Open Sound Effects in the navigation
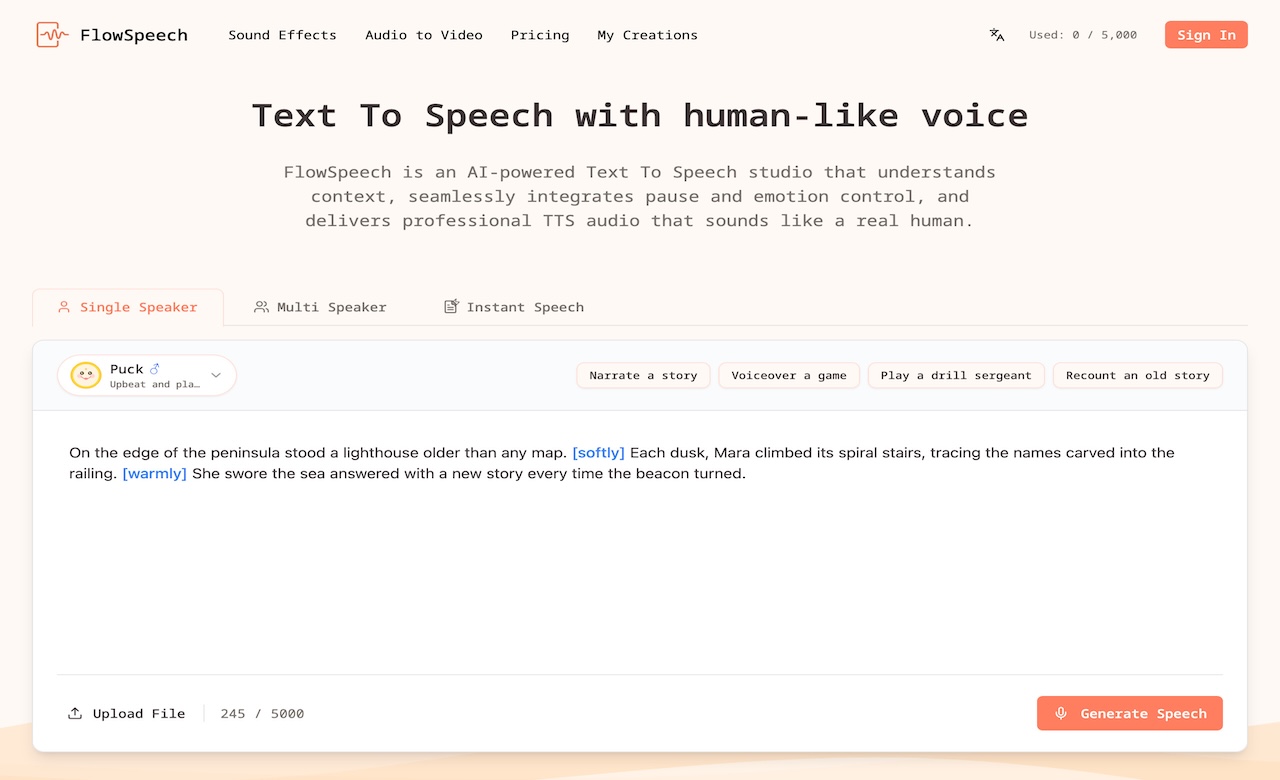This screenshot has height=780, width=1280. click(x=282, y=35)
